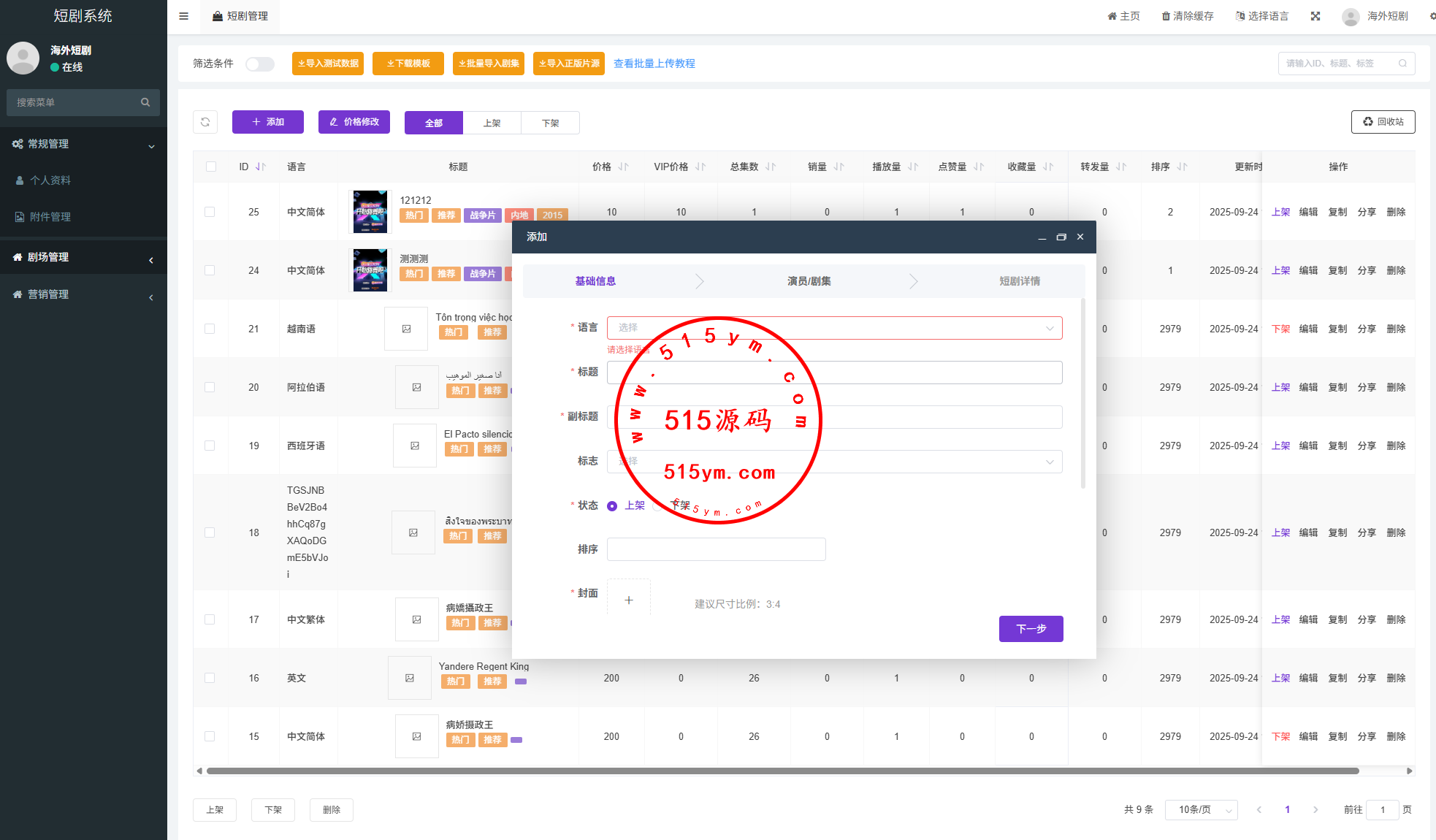Click the plus icon to upload cover
Image resolution: width=1436 pixels, height=840 pixels.
tap(629, 600)
